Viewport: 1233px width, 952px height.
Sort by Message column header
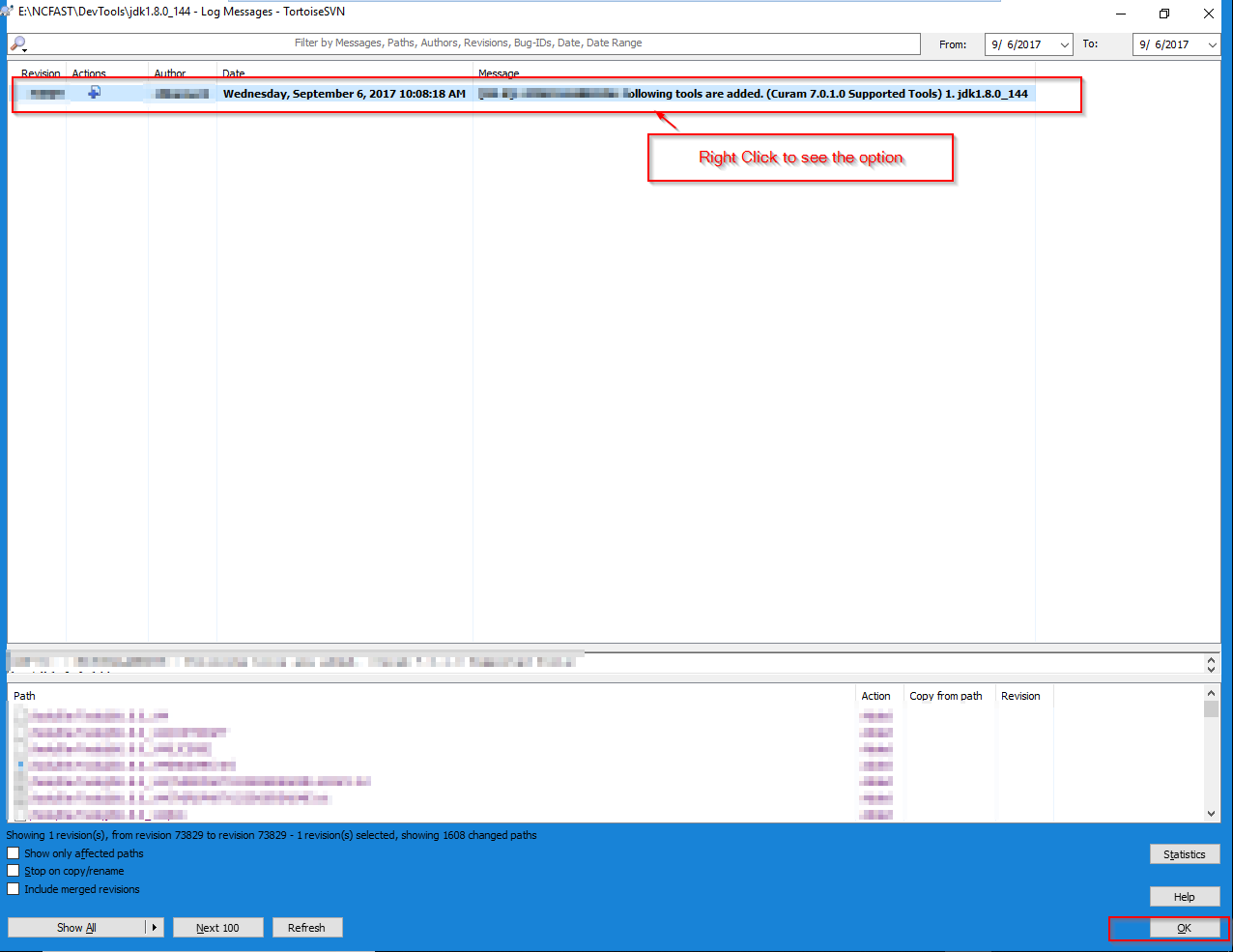coord(499,73)
